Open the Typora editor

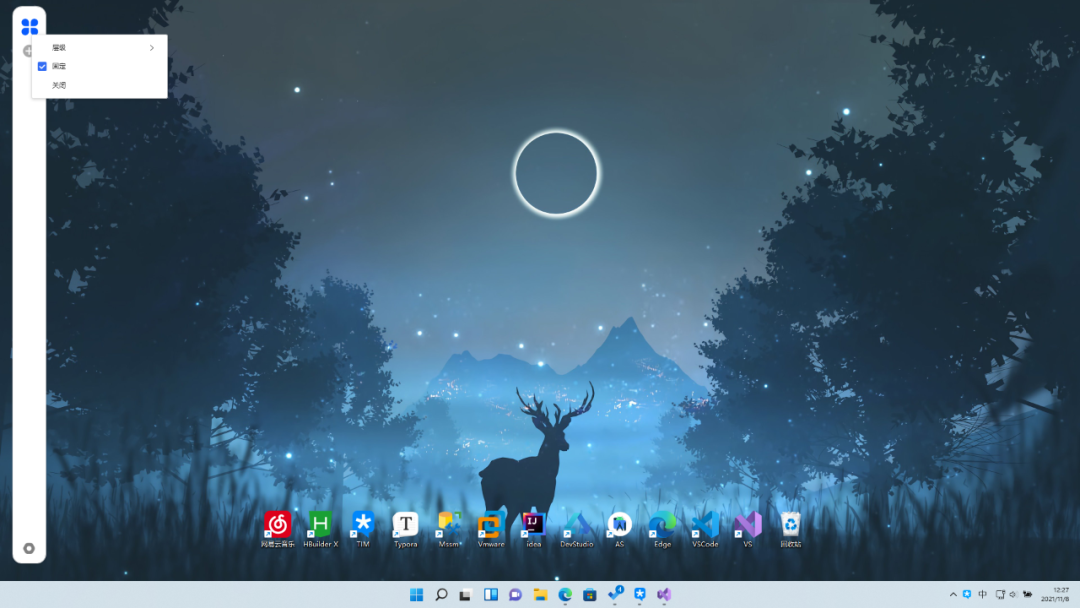point(405,524)
